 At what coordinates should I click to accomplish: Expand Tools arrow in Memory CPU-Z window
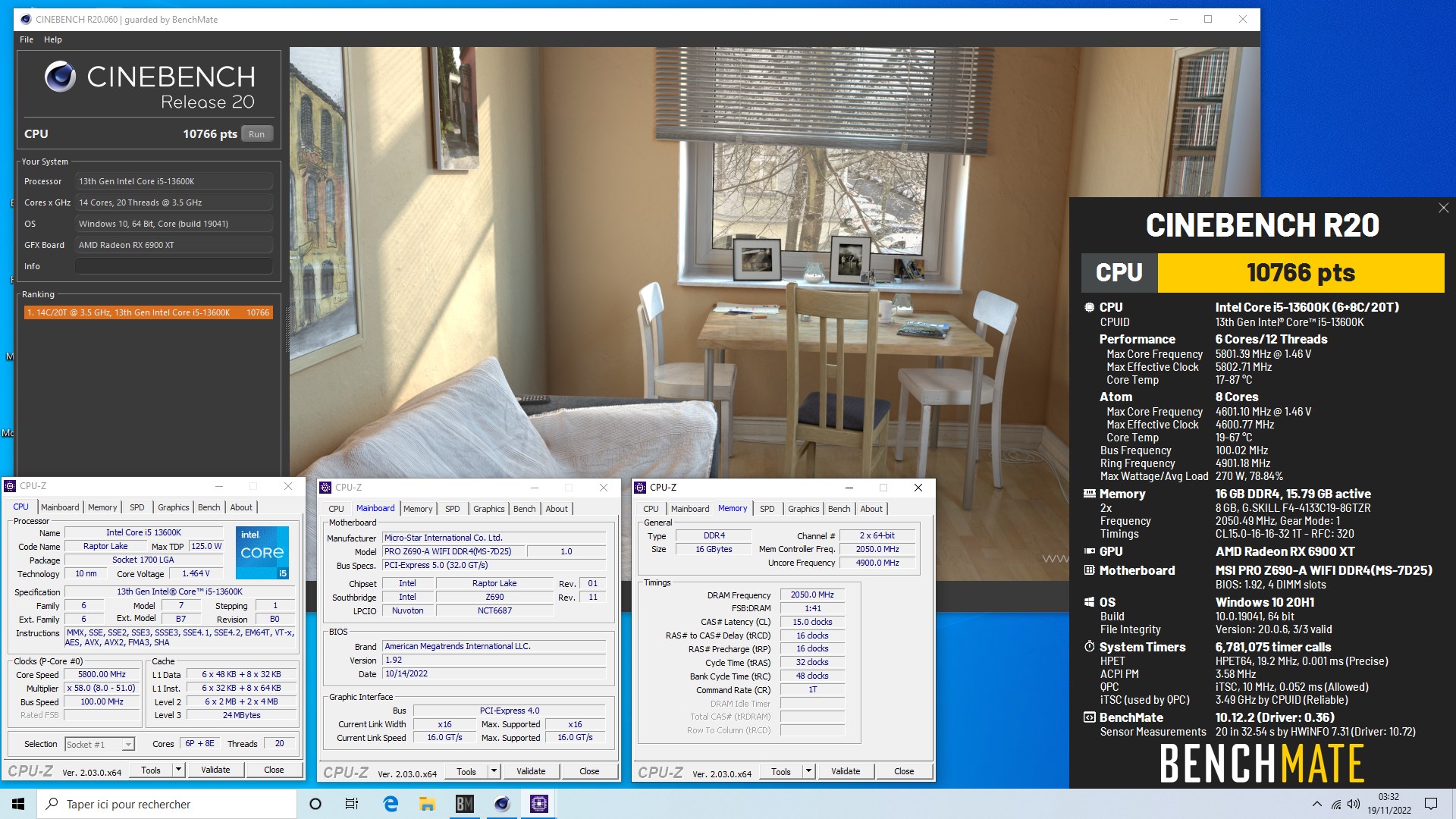[x=809, y=771]
